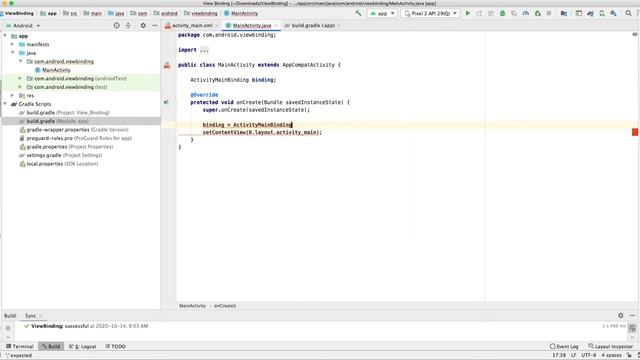The image size is (640, 360).
Task: Select the Sync tab in Build panel
Action: pyautogui.click(x=30, y=316)
